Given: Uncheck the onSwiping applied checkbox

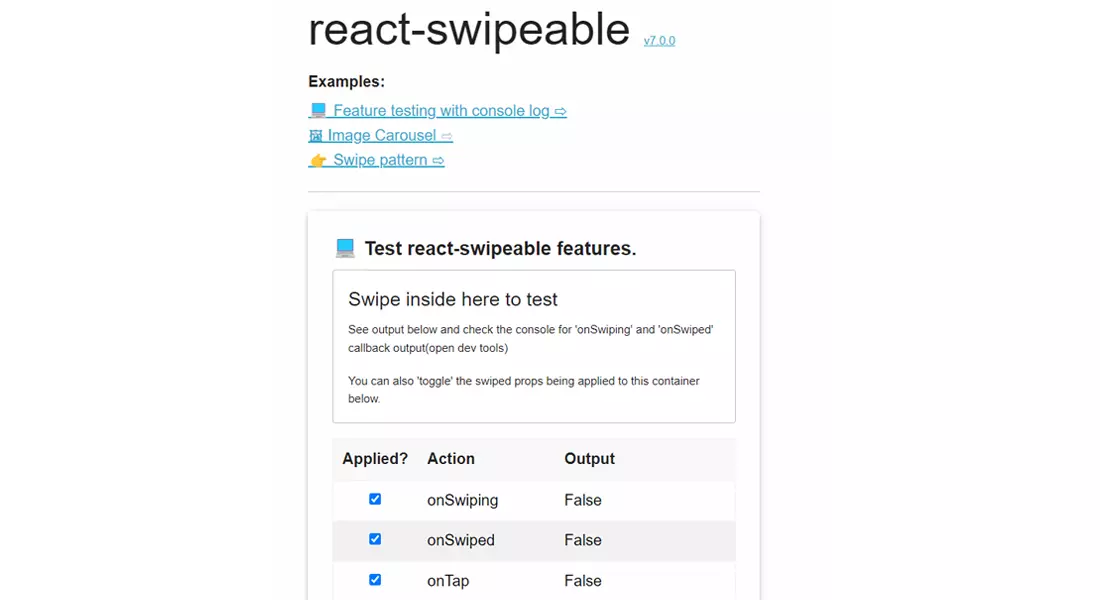Looking at the screenshot, I should click(375, 499).
